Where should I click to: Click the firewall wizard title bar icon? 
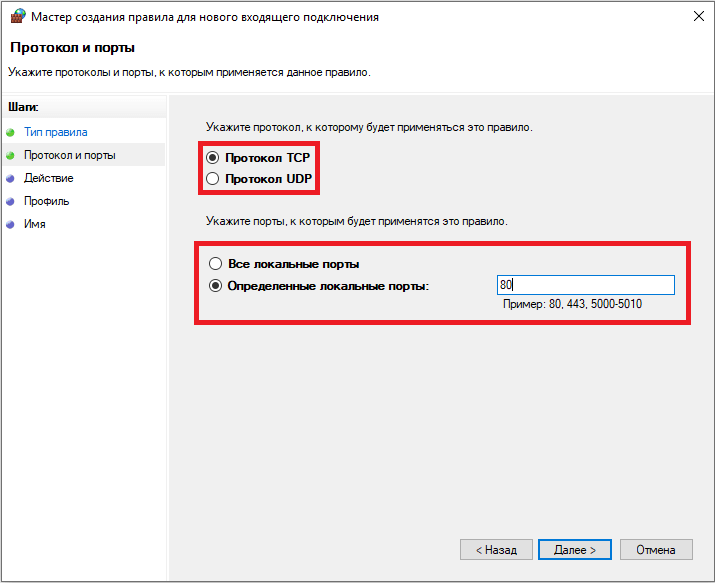(18, 16)
